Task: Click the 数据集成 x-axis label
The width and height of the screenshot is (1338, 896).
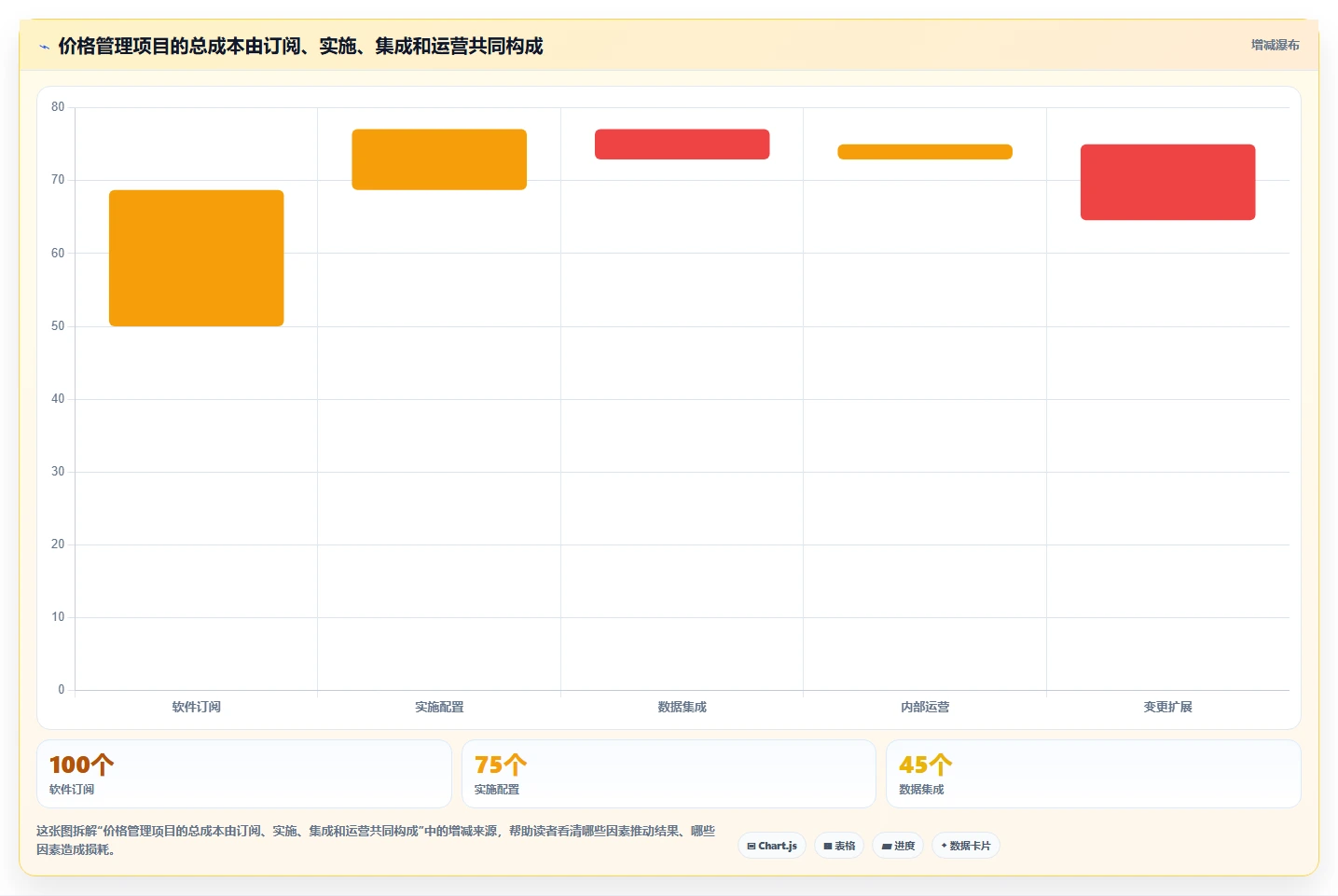Action: 683,707
